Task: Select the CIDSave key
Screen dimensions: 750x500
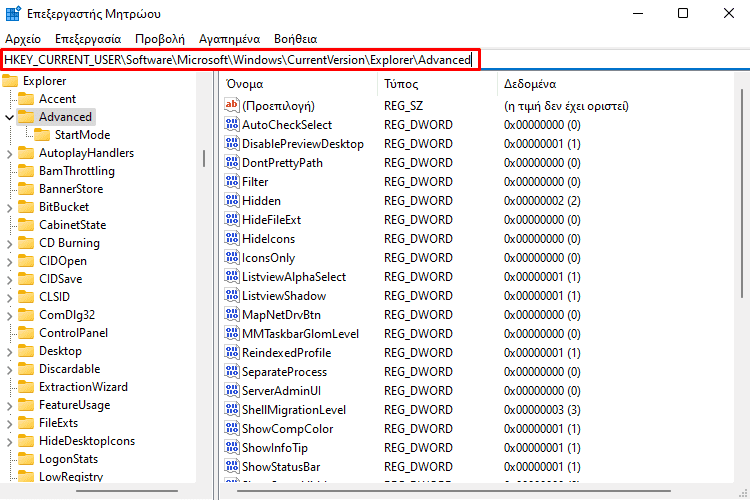Action: coord(60,279)
